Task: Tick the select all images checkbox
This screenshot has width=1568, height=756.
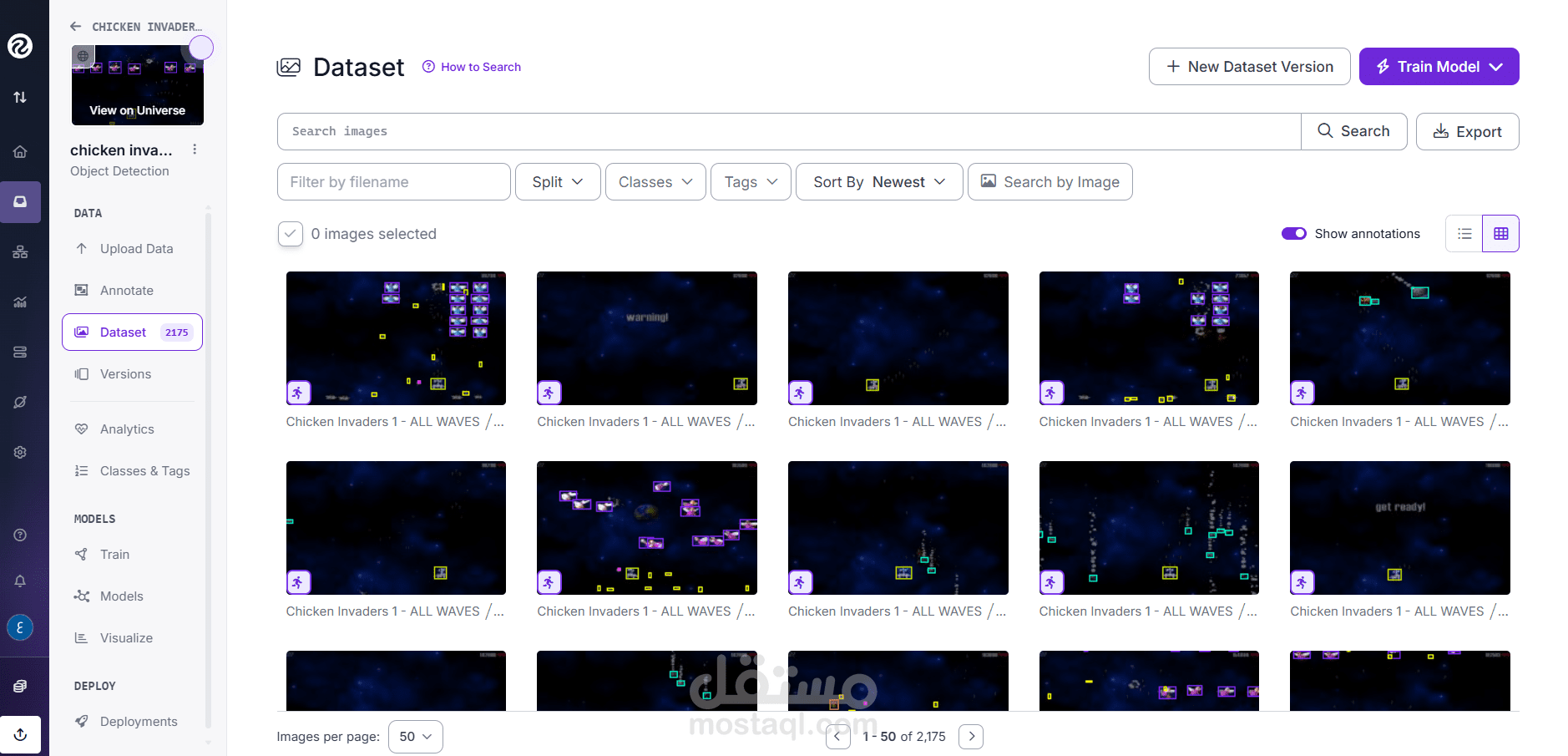Action: [290, 234]
